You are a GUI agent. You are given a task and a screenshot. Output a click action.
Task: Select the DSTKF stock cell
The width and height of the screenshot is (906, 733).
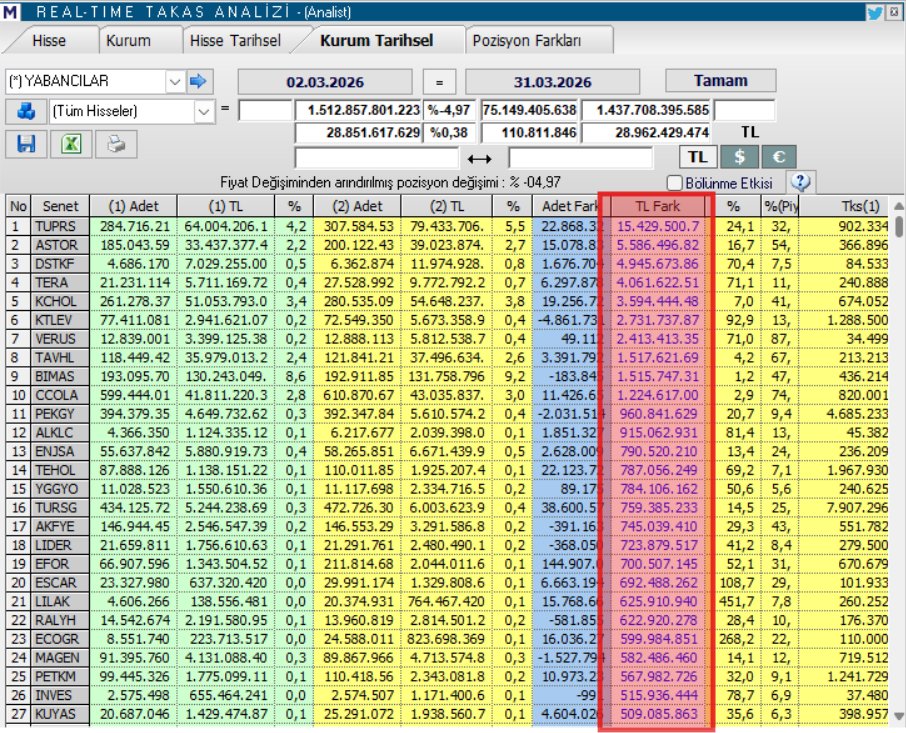click(60, 264)
